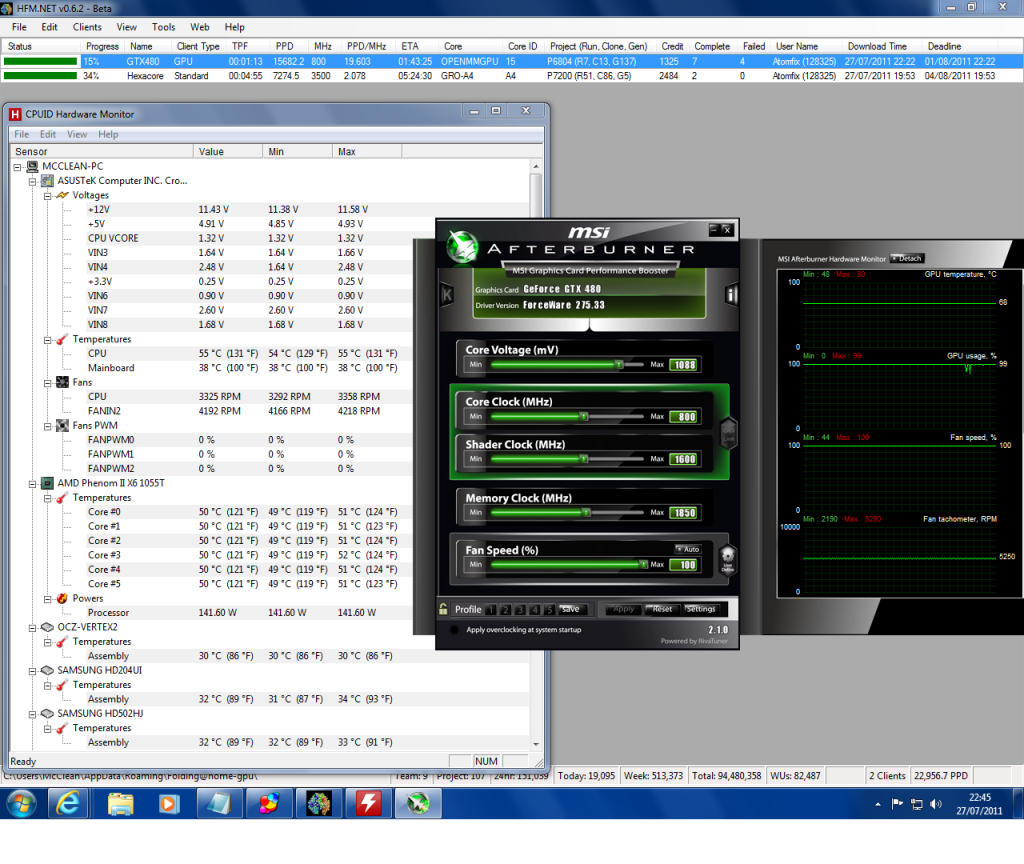Click the Core Clock value field showing 800
The width and height of the screenshot is (1024, 864).
pos(685,417)
